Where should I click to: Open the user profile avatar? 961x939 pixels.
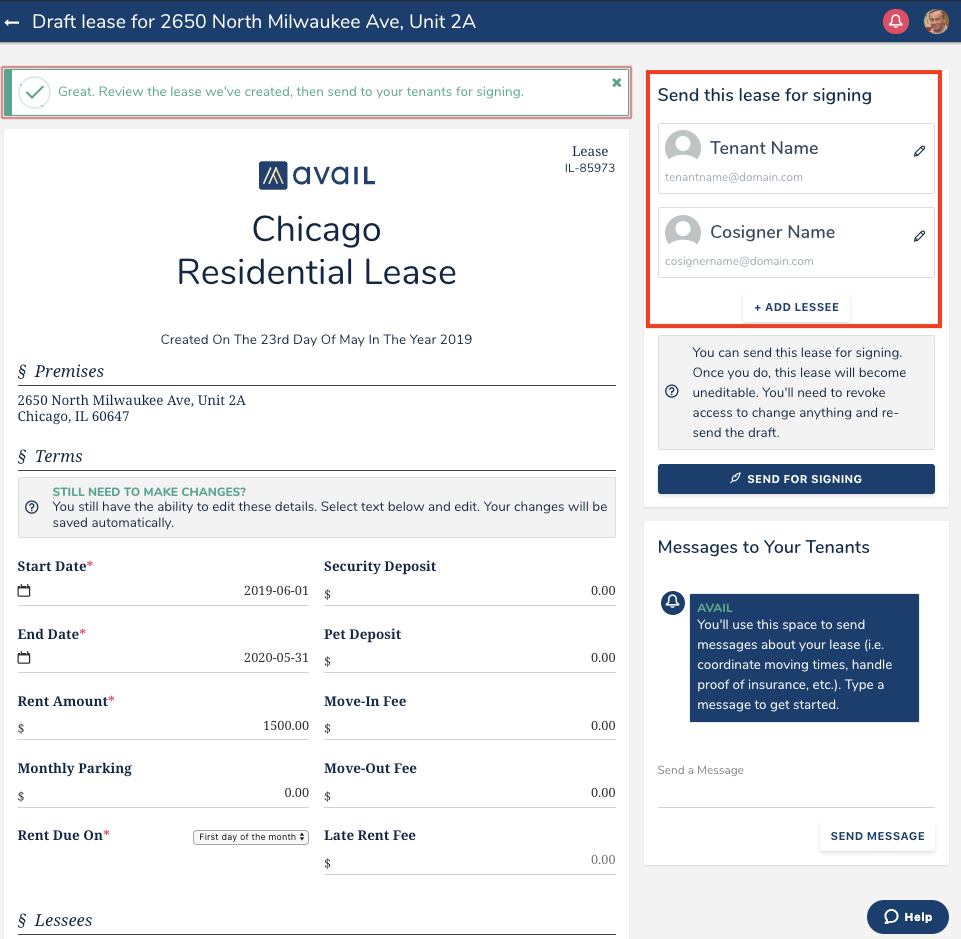coord(936,21)
